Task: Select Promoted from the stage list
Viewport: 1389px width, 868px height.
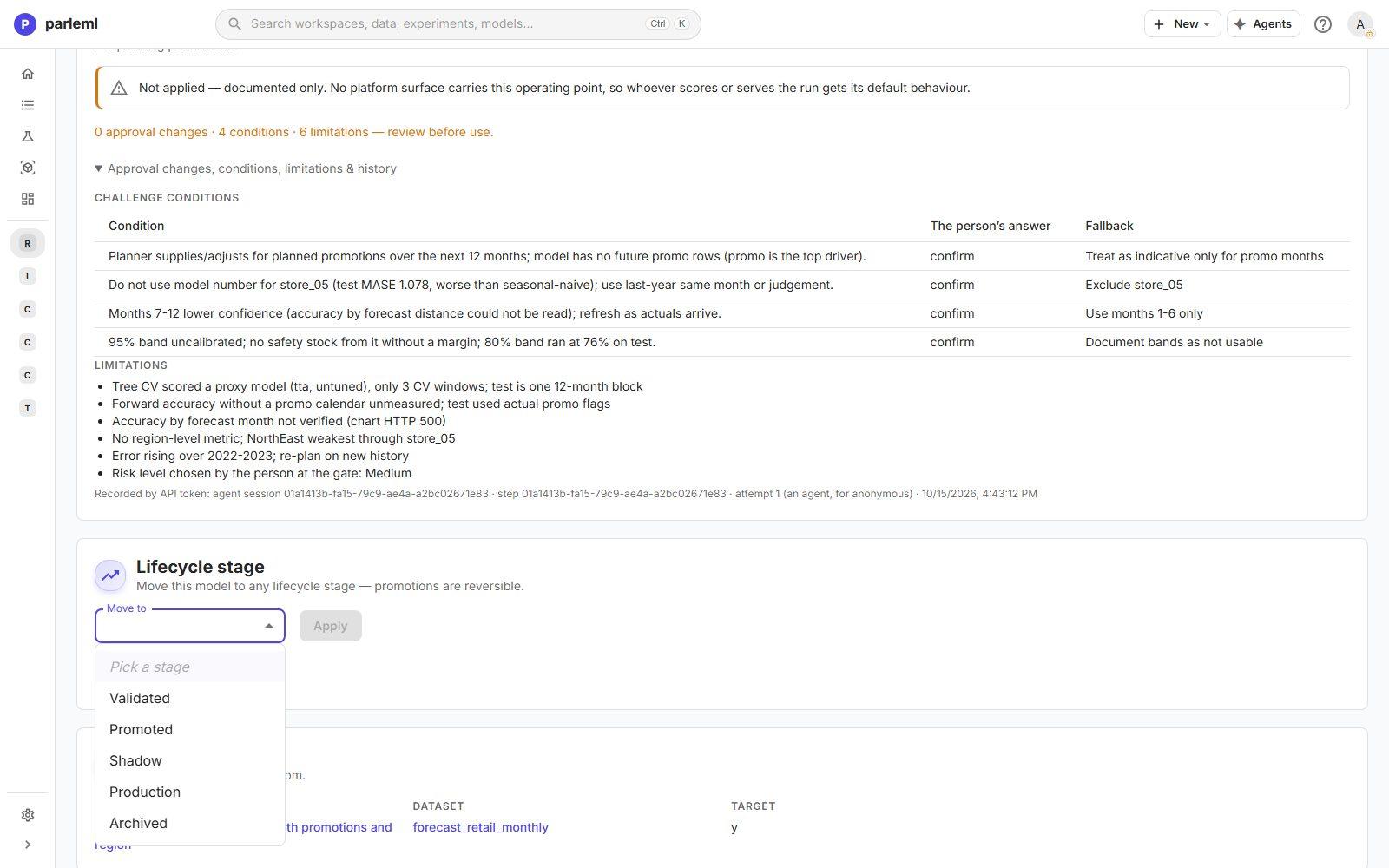Action: (x=190, y=729)
